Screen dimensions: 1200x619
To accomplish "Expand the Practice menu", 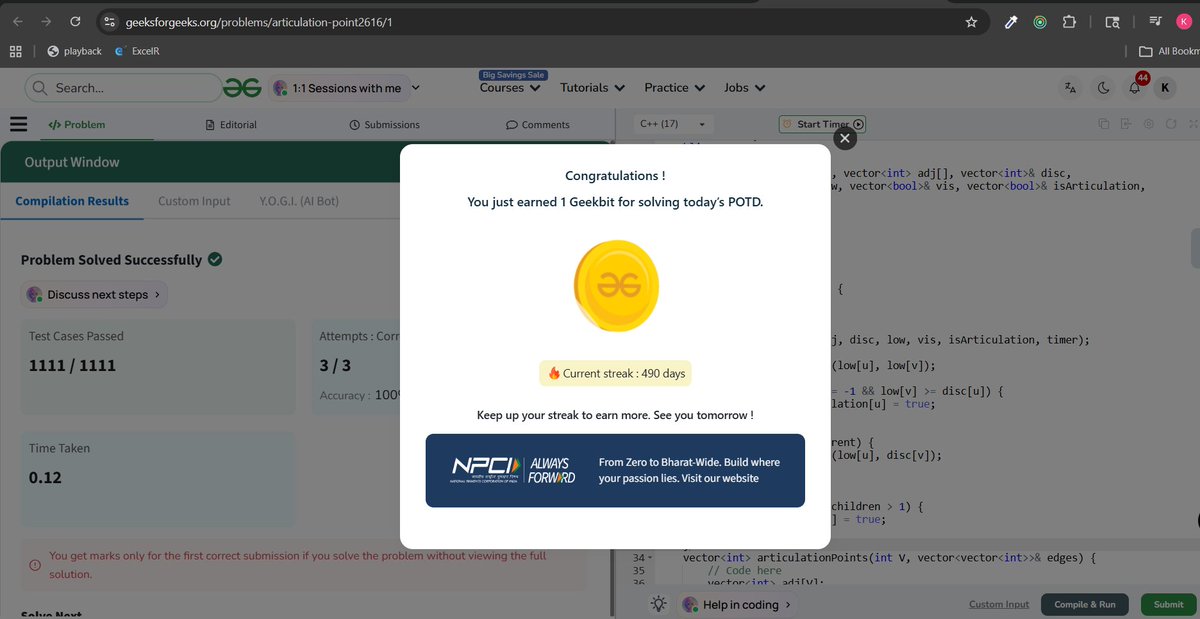I will tap(674, 88).
